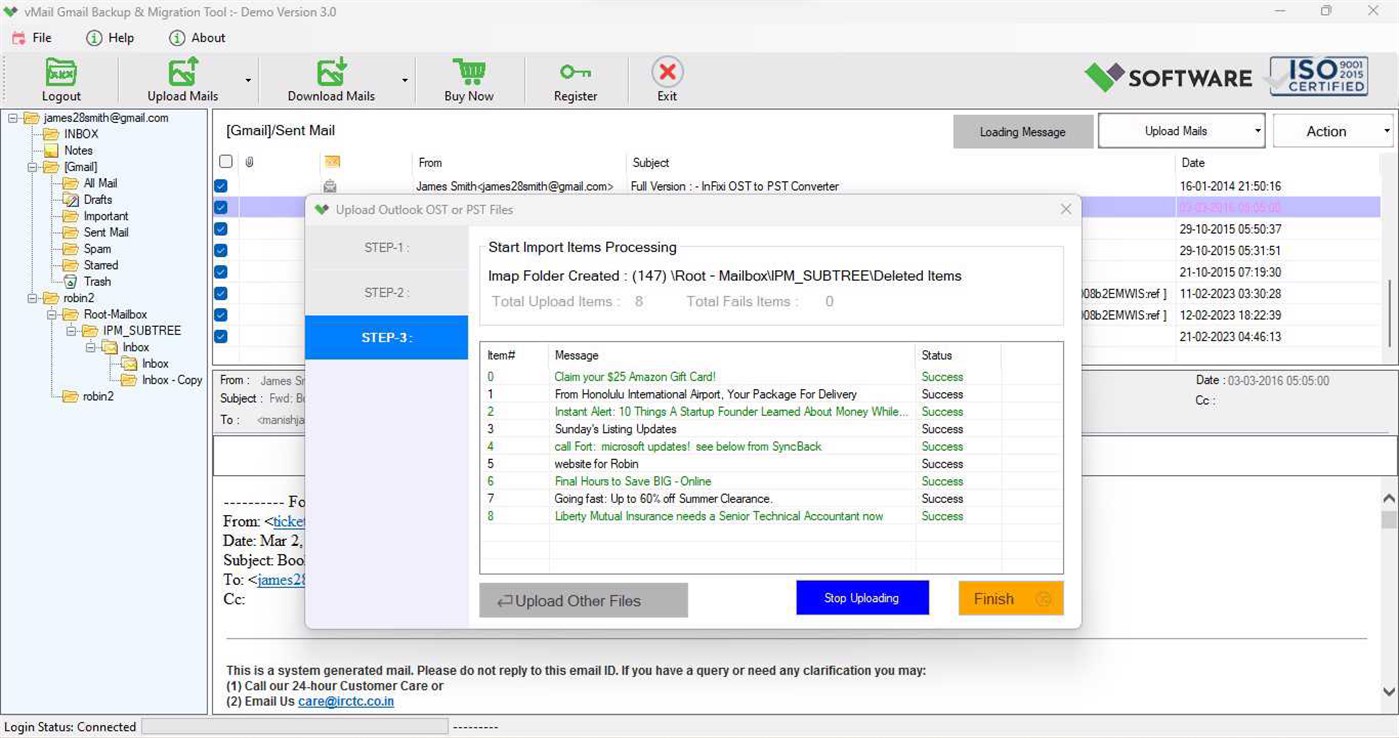Open the Help menu
The height and width of the screenshot is (738, 1399).
click(x=110, y=38)
